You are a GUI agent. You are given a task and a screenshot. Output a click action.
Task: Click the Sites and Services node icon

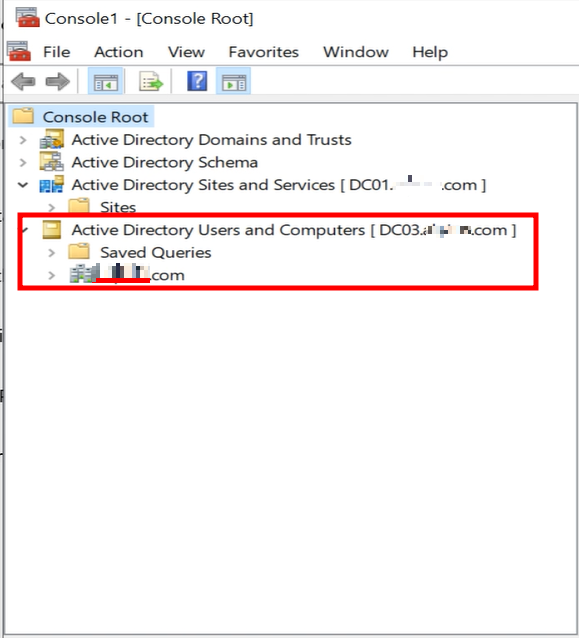52,184
